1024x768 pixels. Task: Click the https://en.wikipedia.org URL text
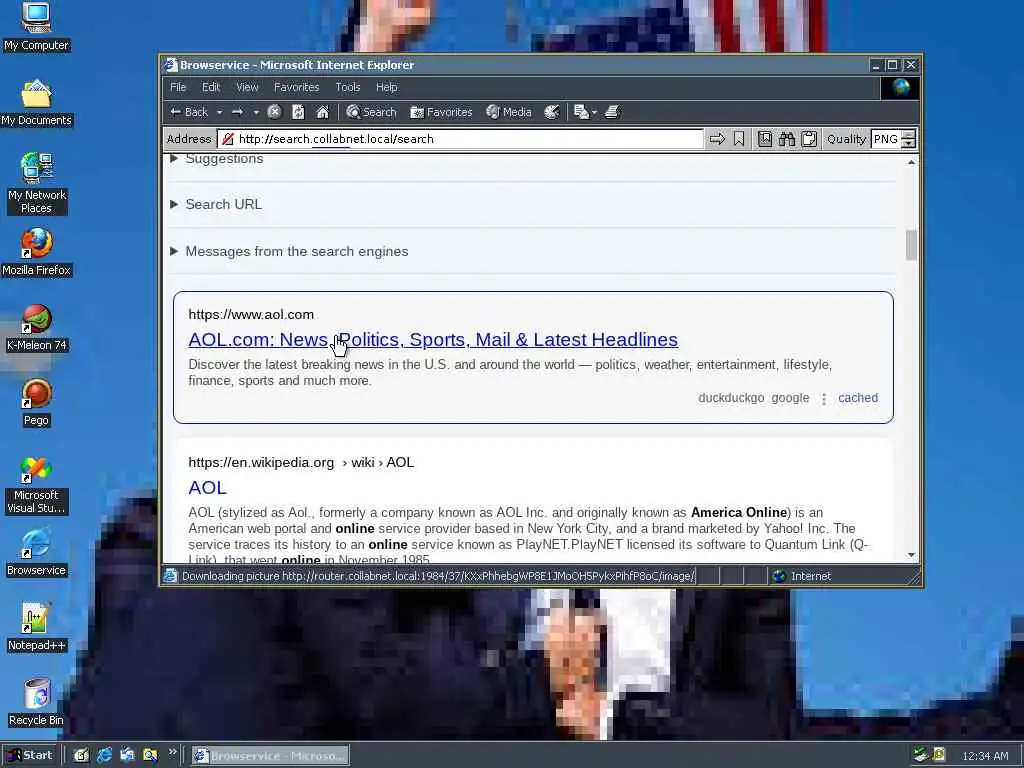(261, 462)
